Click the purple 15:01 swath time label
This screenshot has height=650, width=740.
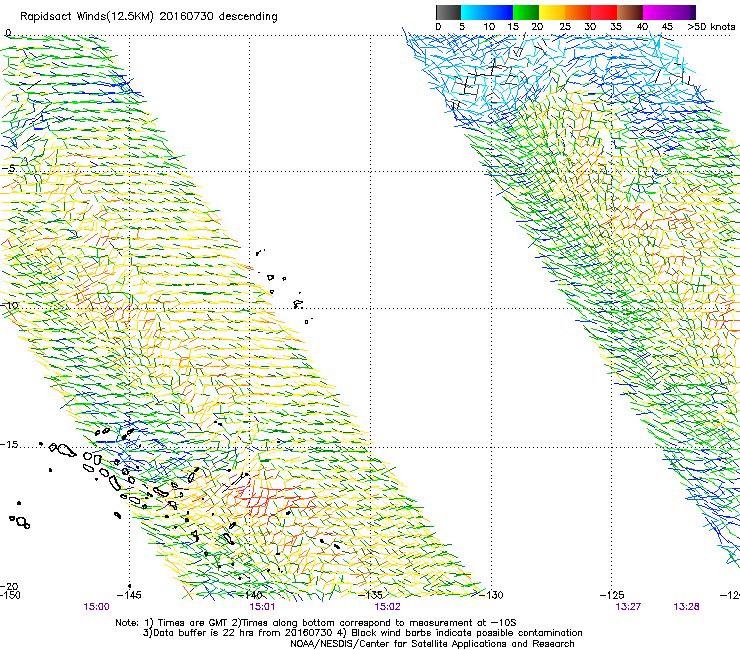point(262,607)
